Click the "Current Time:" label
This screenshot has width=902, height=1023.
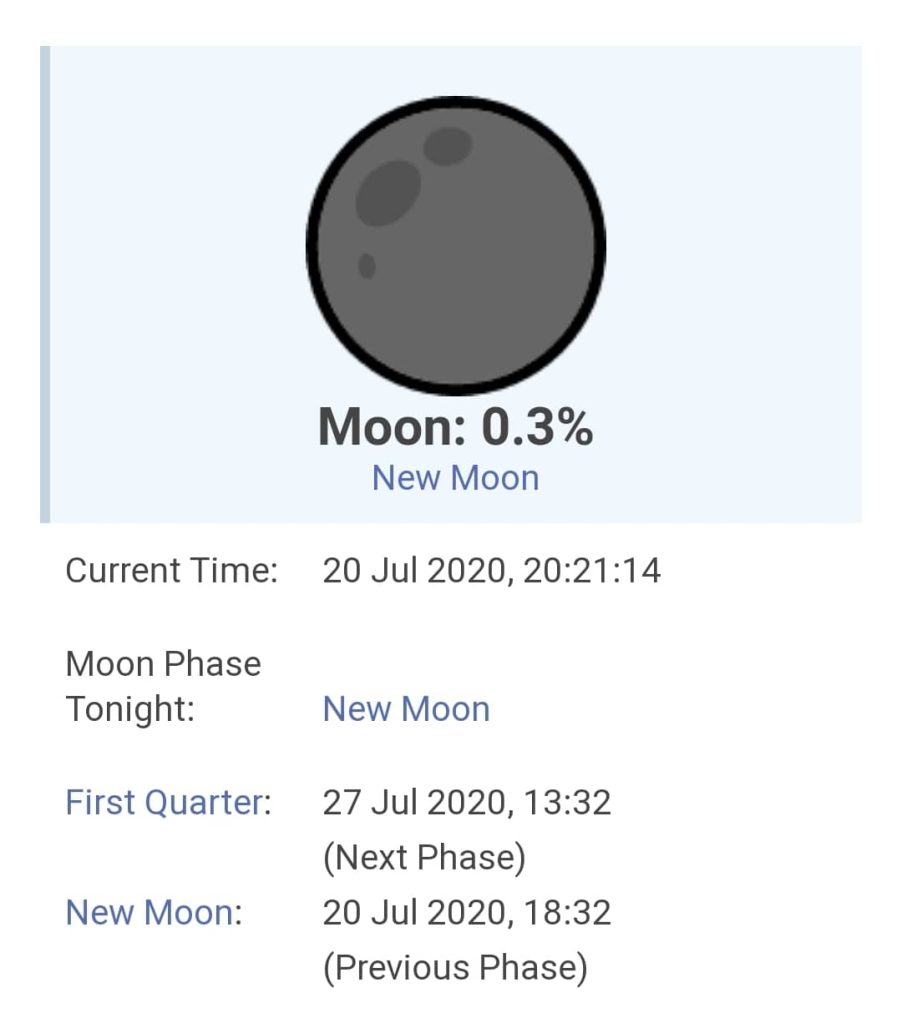point(171,571)
